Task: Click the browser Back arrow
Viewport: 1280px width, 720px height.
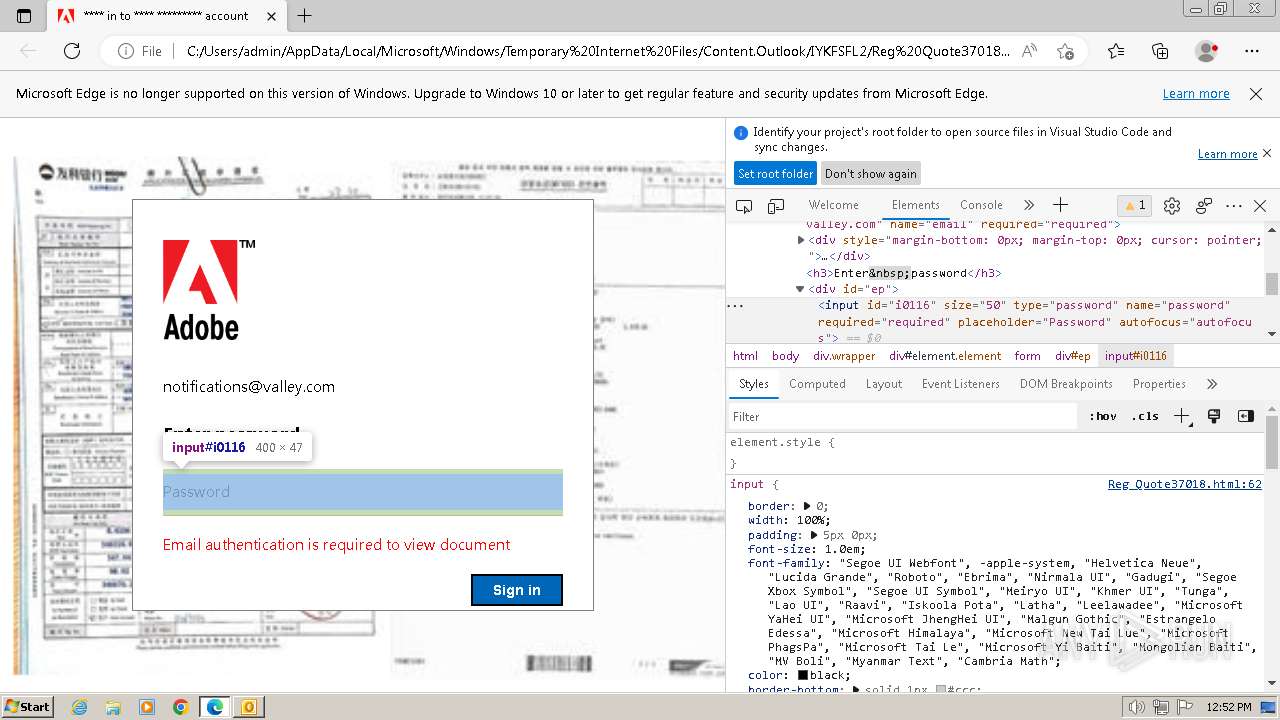Action: coord(28,51)
